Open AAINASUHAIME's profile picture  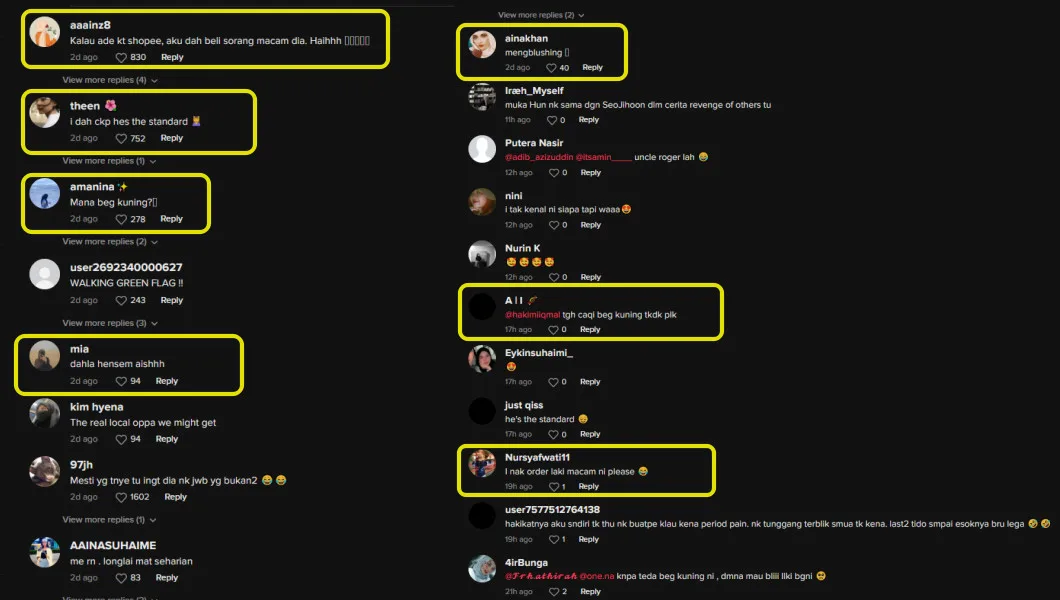pyautogui.click(x=45, y=552)
